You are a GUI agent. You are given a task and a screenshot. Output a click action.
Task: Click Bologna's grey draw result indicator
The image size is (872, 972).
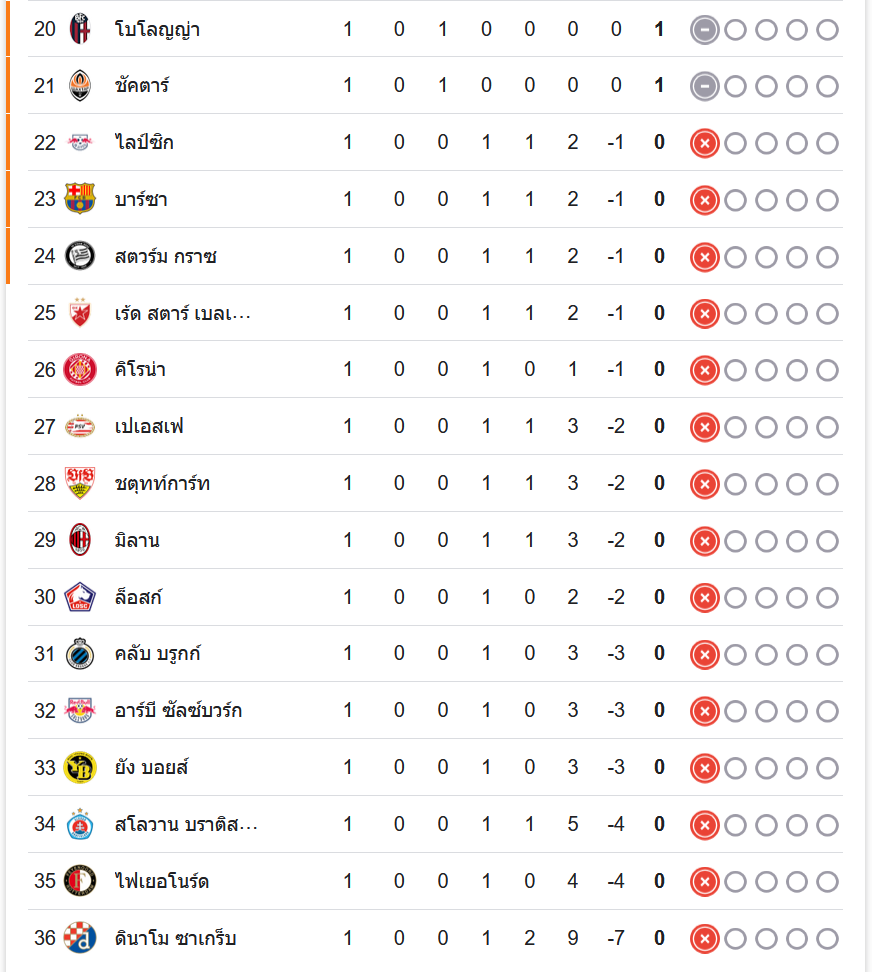pos(705,30)
